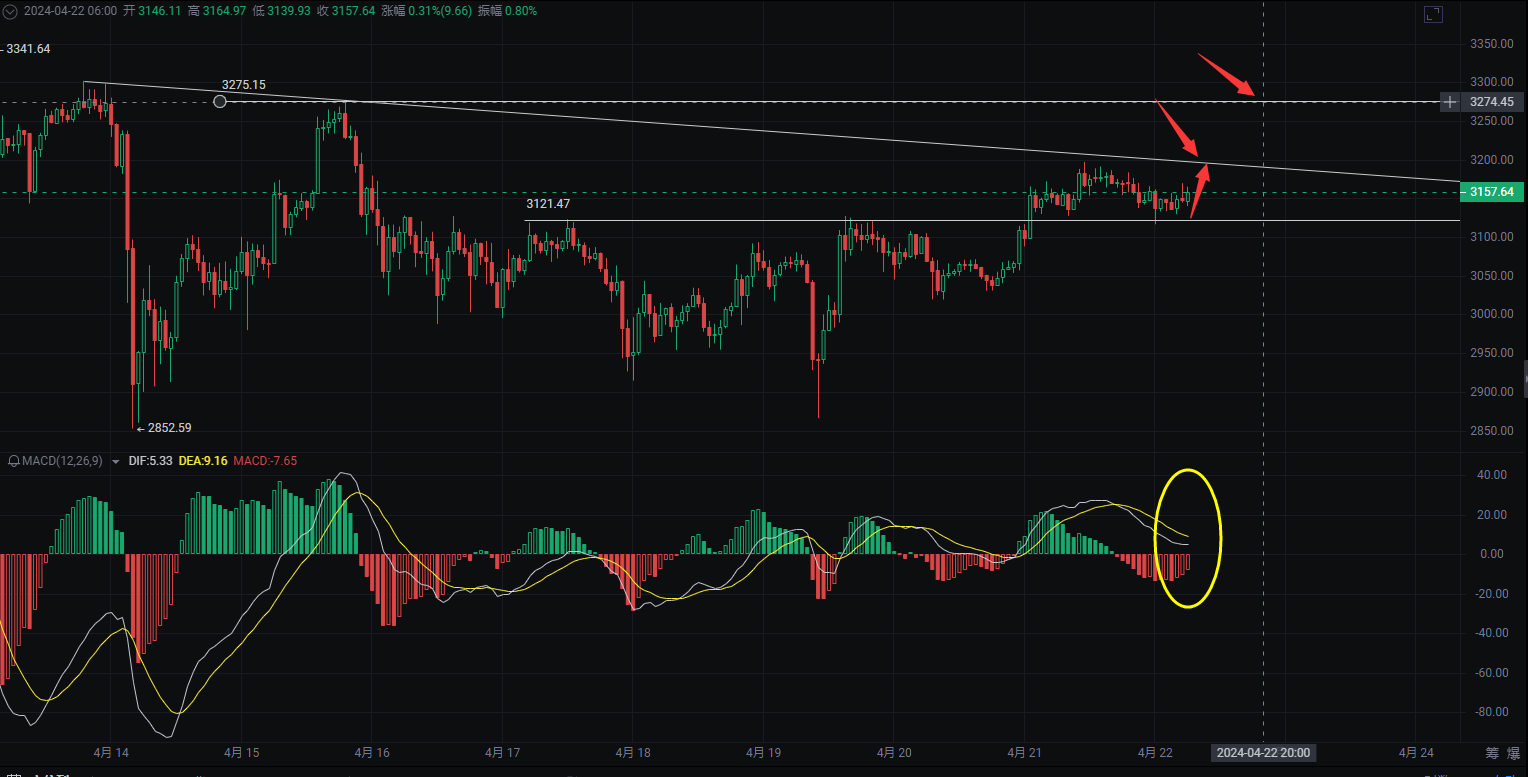Click the MACD:-7.65 value
This screenshot has height=777, width=1528.
[265, 461]
